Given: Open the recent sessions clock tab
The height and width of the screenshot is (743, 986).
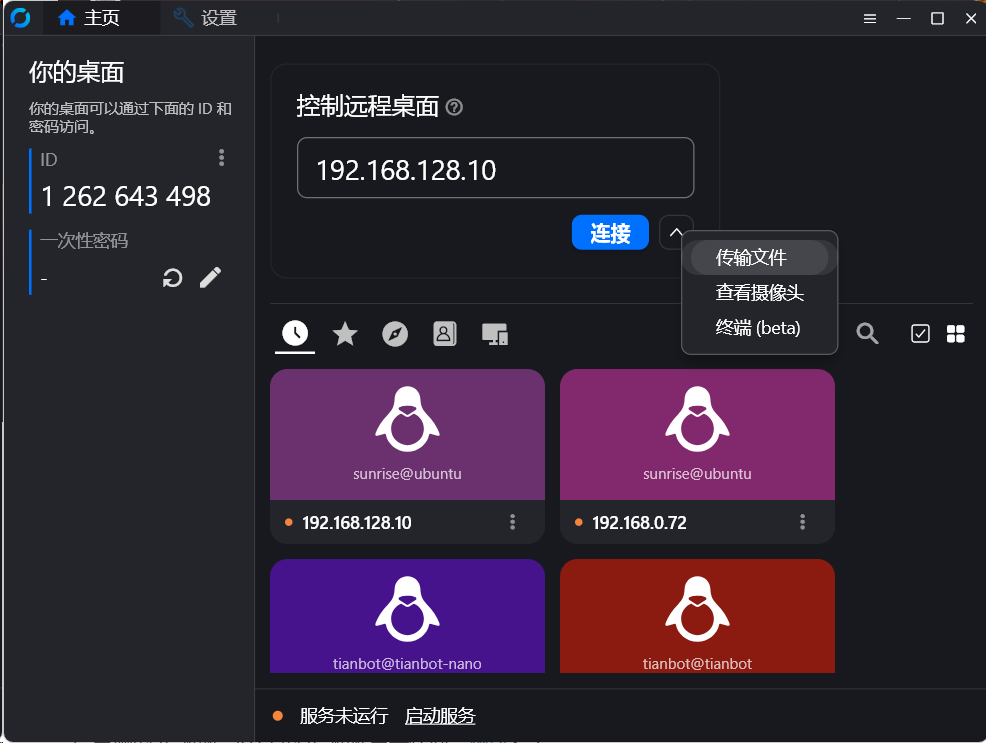Looking at the screenshot, I should pos(295,334).
